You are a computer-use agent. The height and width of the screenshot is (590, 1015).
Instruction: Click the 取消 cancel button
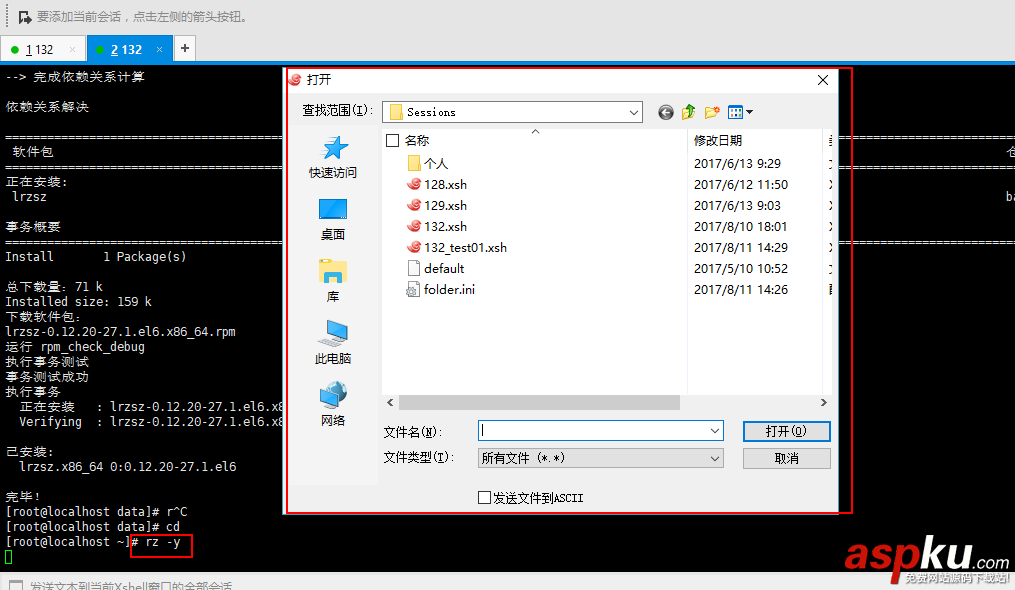[786, 459]
